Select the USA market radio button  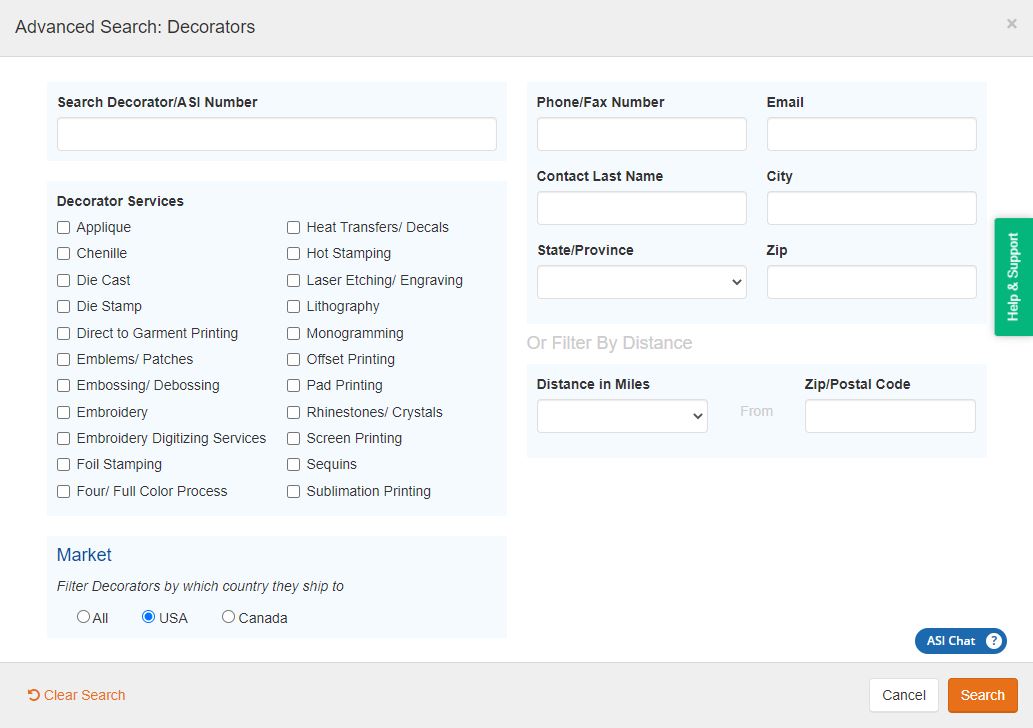(148, 617)
